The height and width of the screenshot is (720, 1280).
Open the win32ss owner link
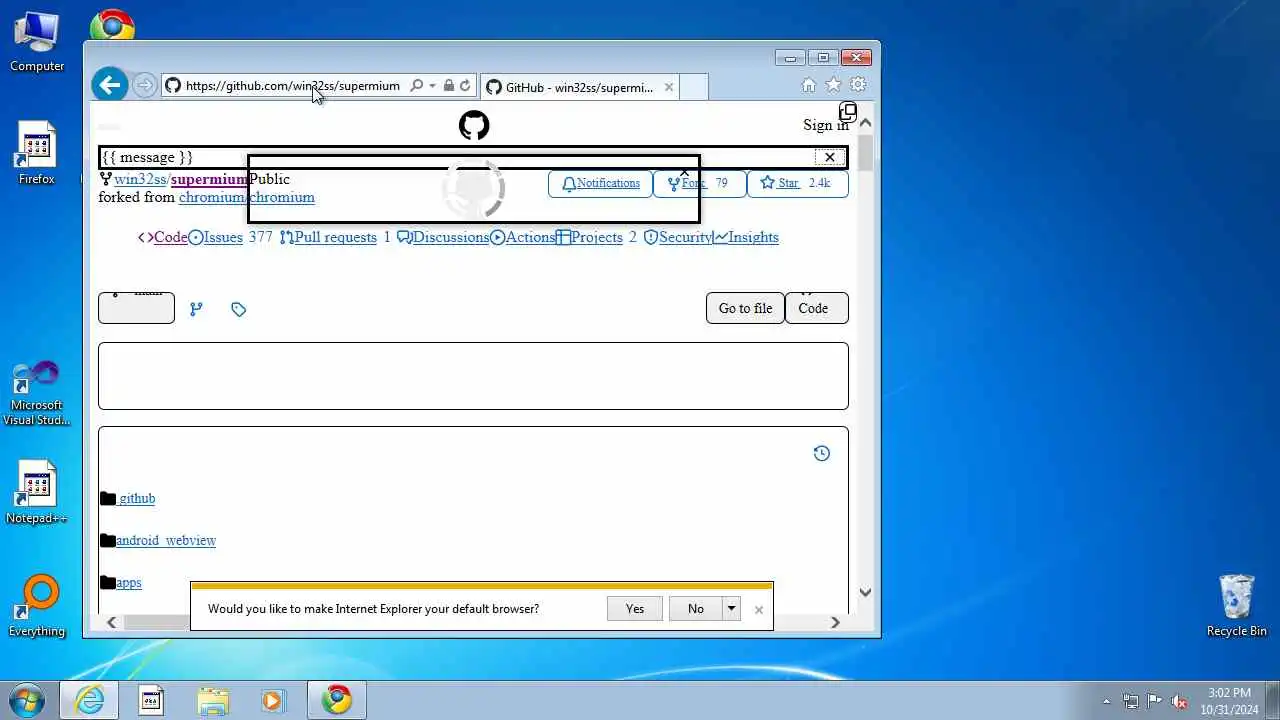pyautogui.click(x=140, y=179)
